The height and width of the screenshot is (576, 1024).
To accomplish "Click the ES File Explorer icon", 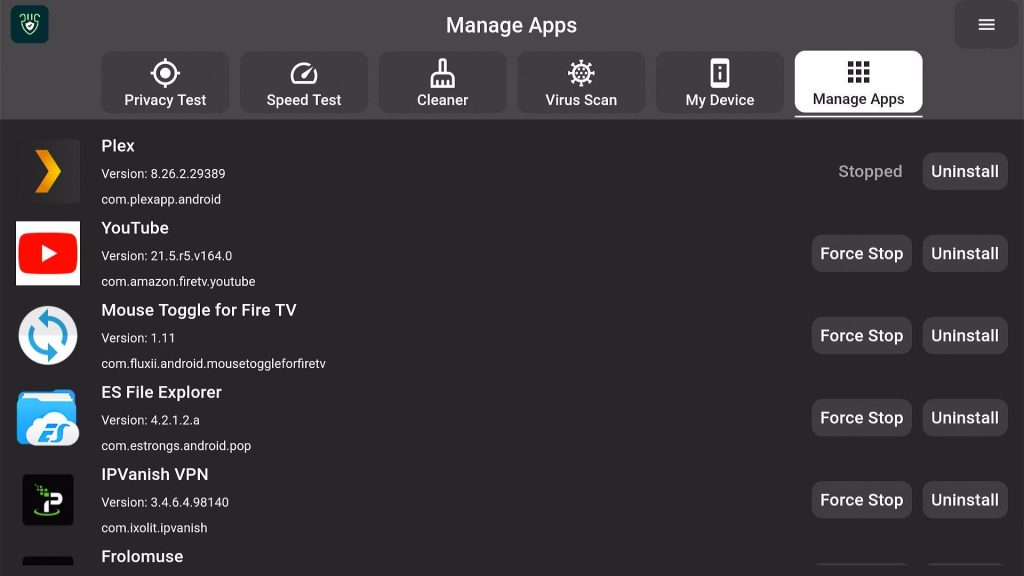I will click(x=48, y=417).
